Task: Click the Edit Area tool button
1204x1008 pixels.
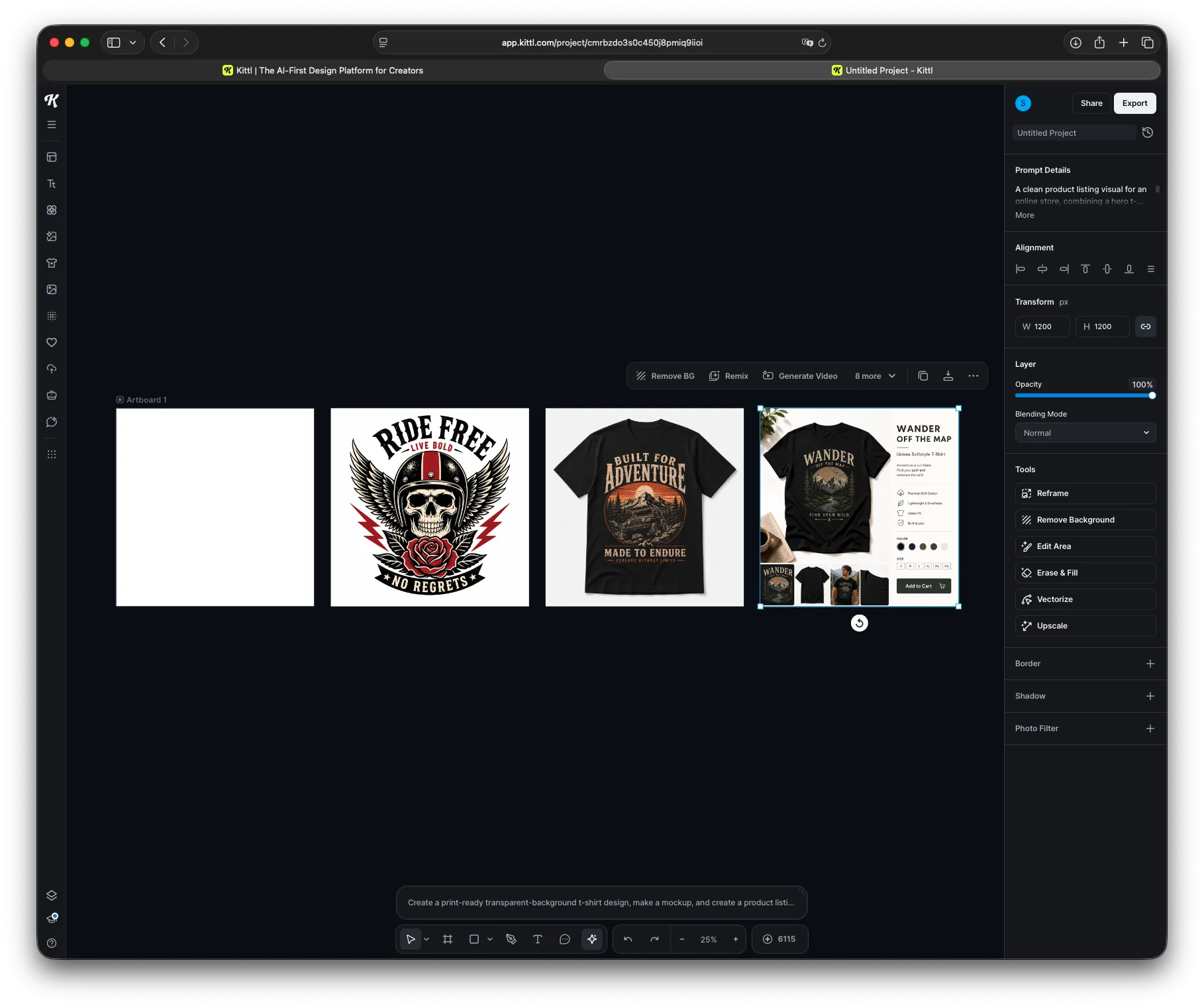Action: (x=1085, y=546)
